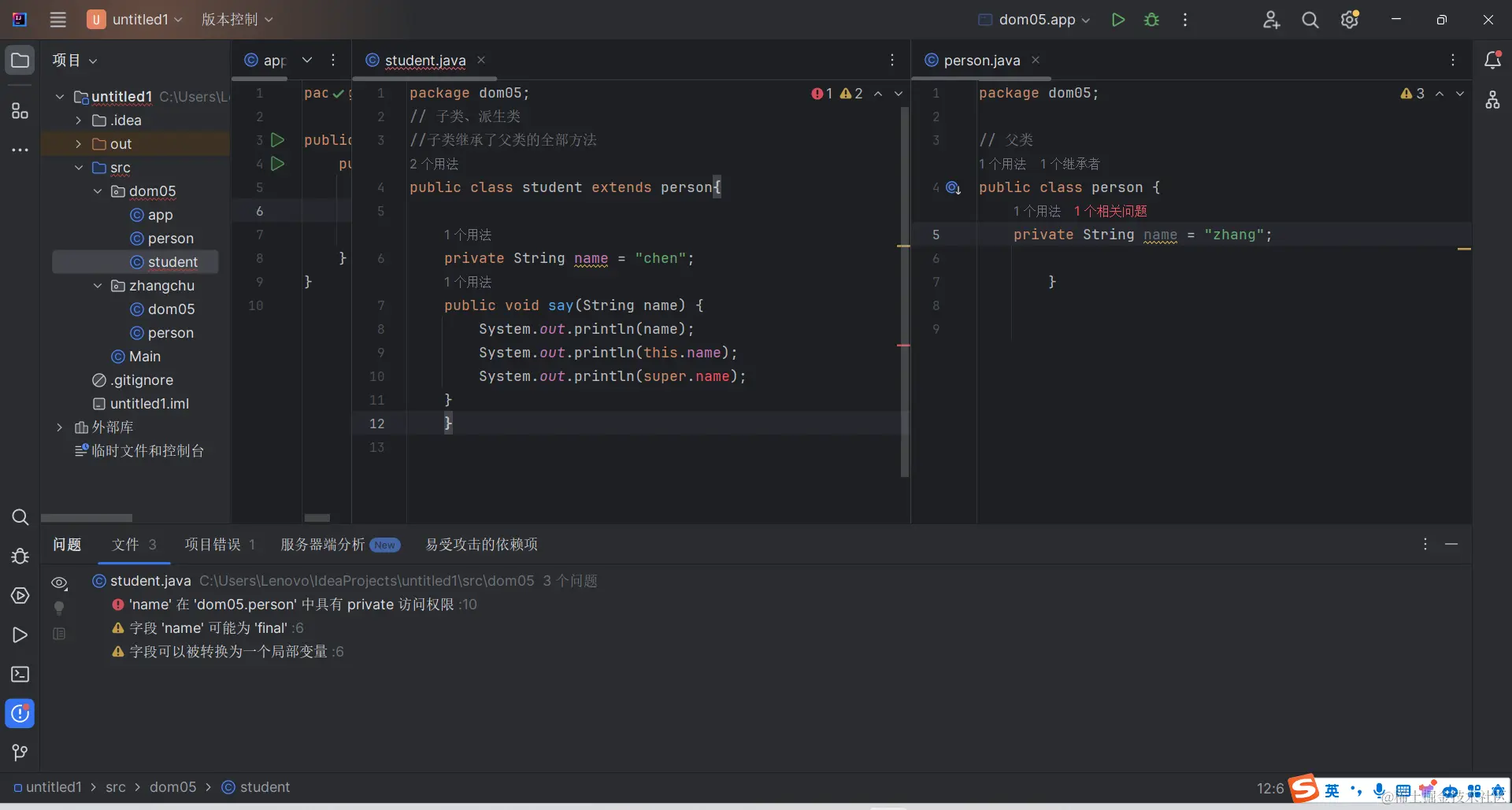The height and width of the screenshot is (810, 1512).
Task: Collapse the zhangchu package
Action: point(98,286)
